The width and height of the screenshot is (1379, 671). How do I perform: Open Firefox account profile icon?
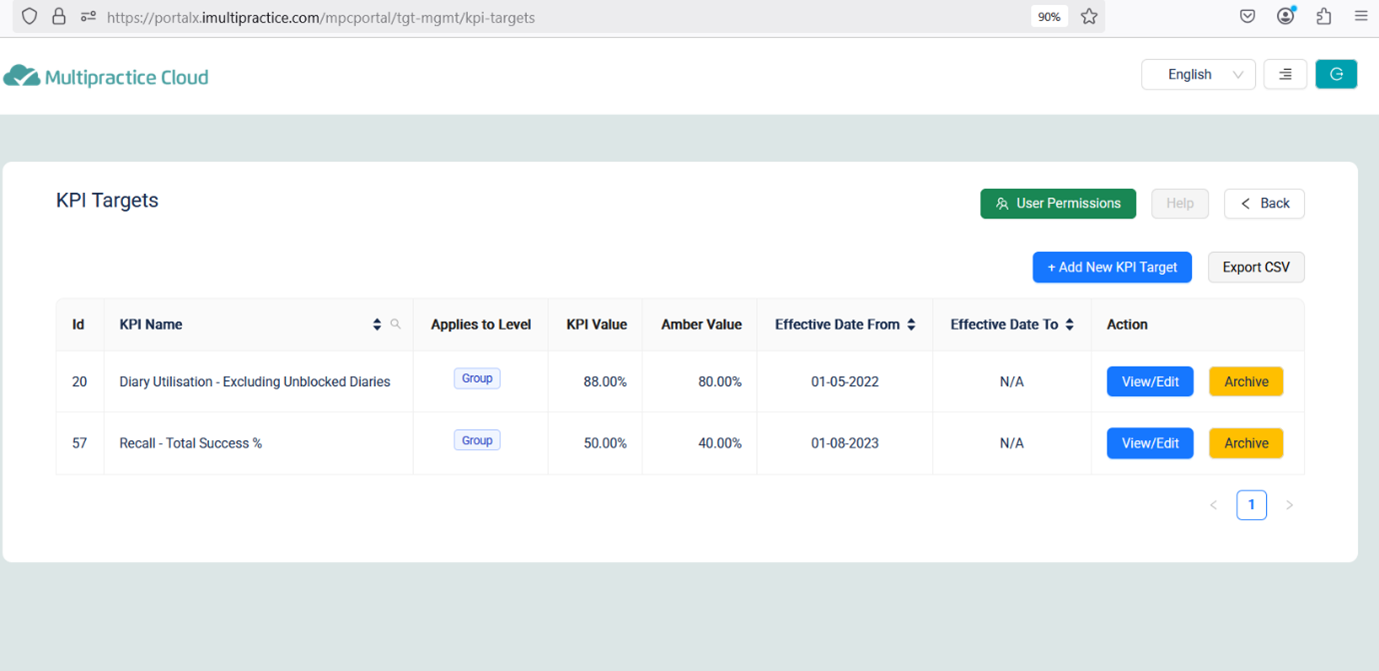[1286, 15]
